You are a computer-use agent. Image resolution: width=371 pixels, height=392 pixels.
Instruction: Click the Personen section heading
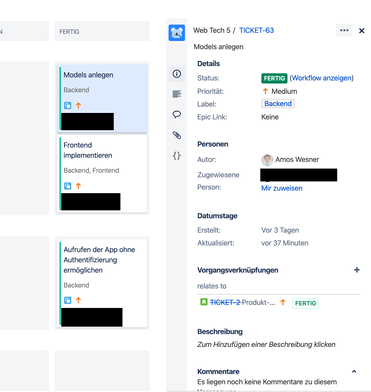[213, 144]
